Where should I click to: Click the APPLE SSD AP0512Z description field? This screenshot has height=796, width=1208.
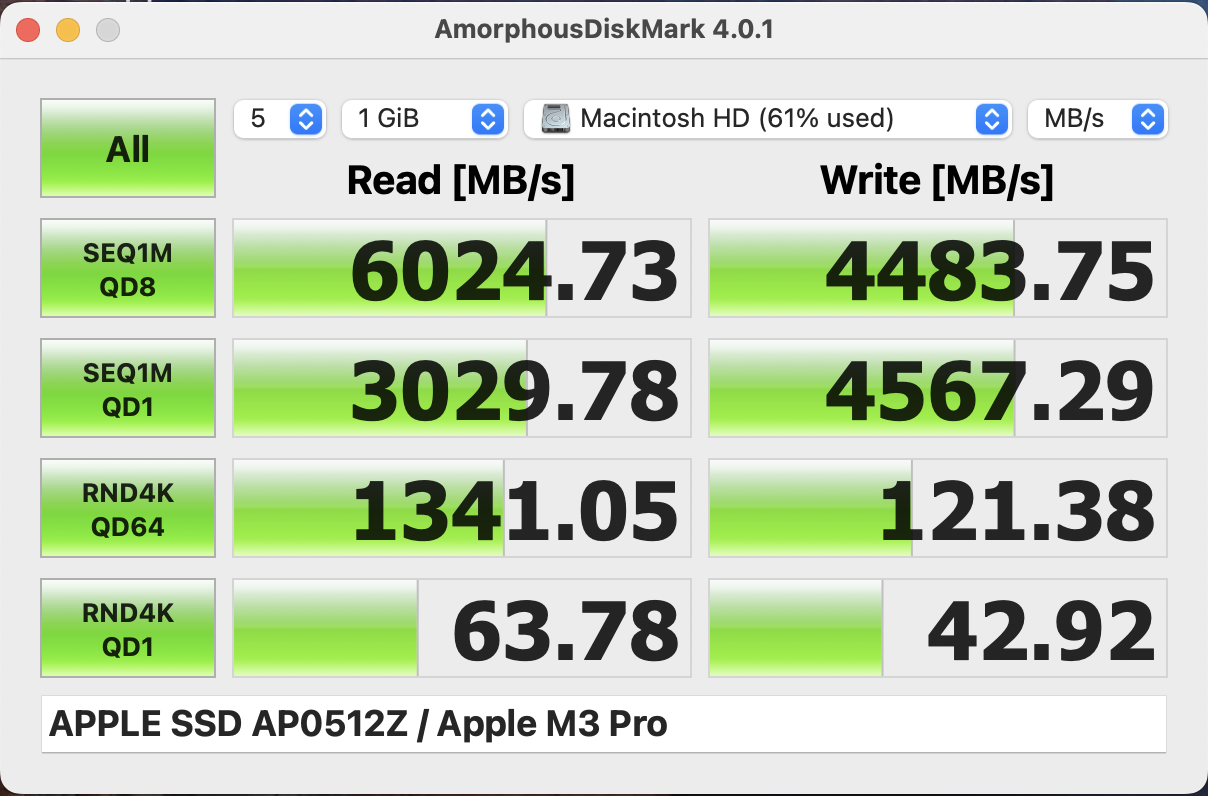604,724
